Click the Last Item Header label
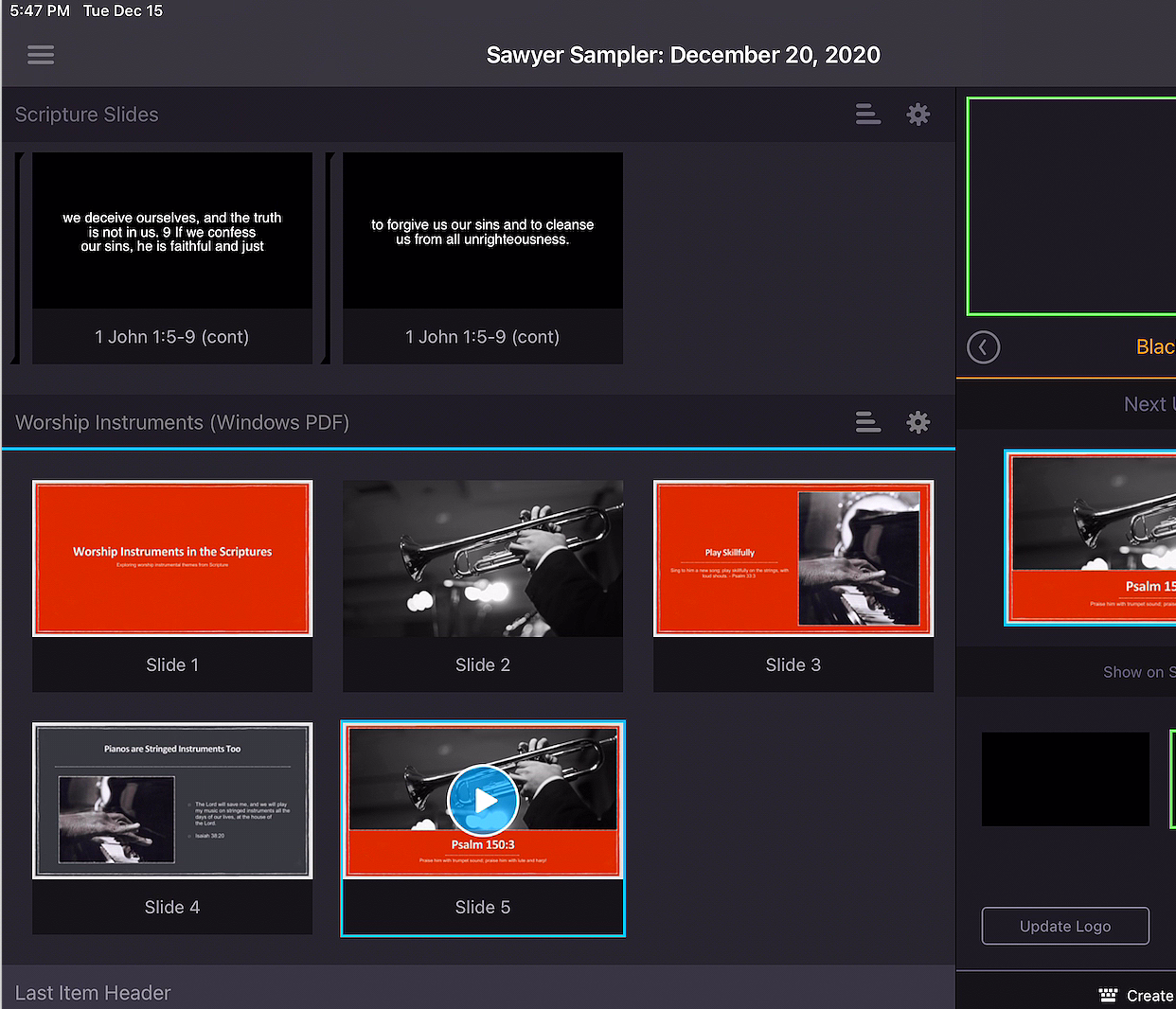The image size is (1176, 1009). (x=93, y=993)
